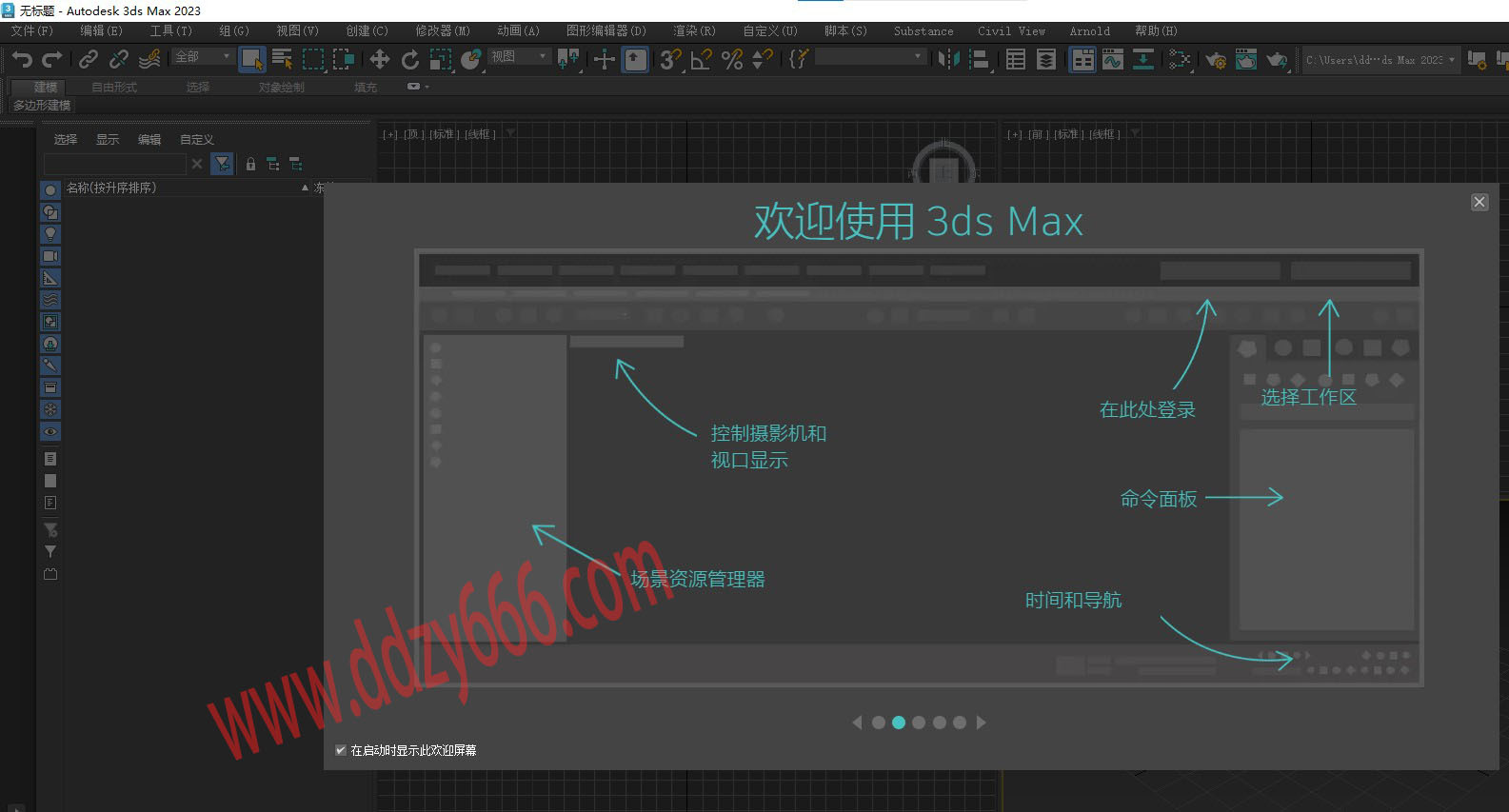Toggle Window/Crossing selection mode
This screenshot has height=812, width=1509.
[344, 60]
